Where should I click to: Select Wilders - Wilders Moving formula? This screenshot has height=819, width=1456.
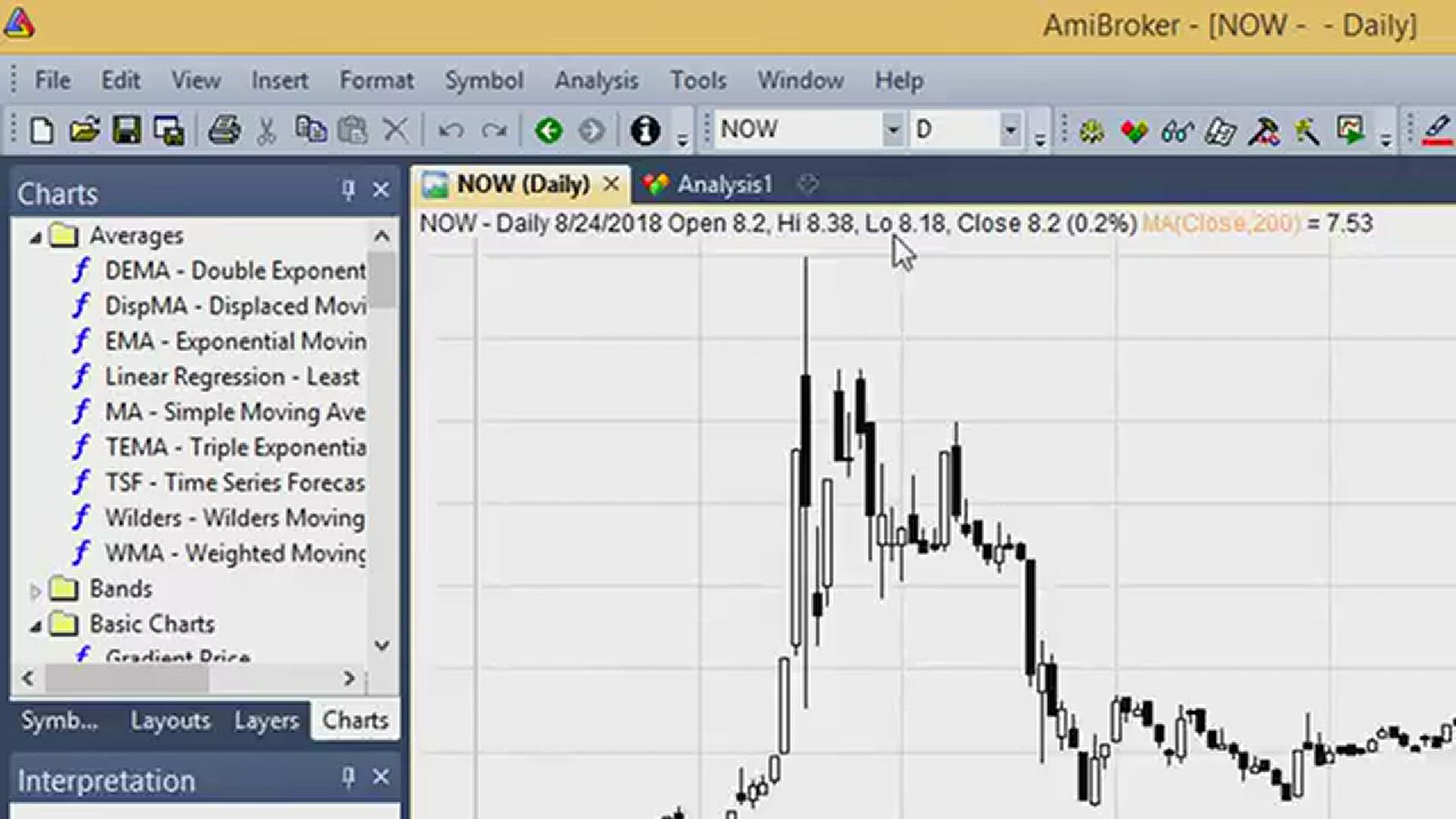(234, 519)
